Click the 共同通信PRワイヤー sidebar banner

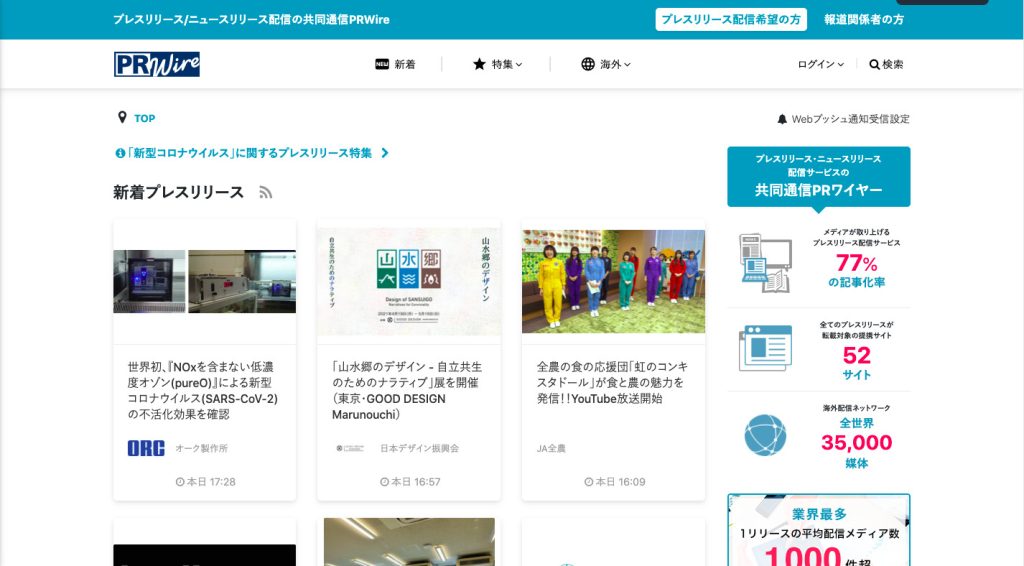click(818, 175)
